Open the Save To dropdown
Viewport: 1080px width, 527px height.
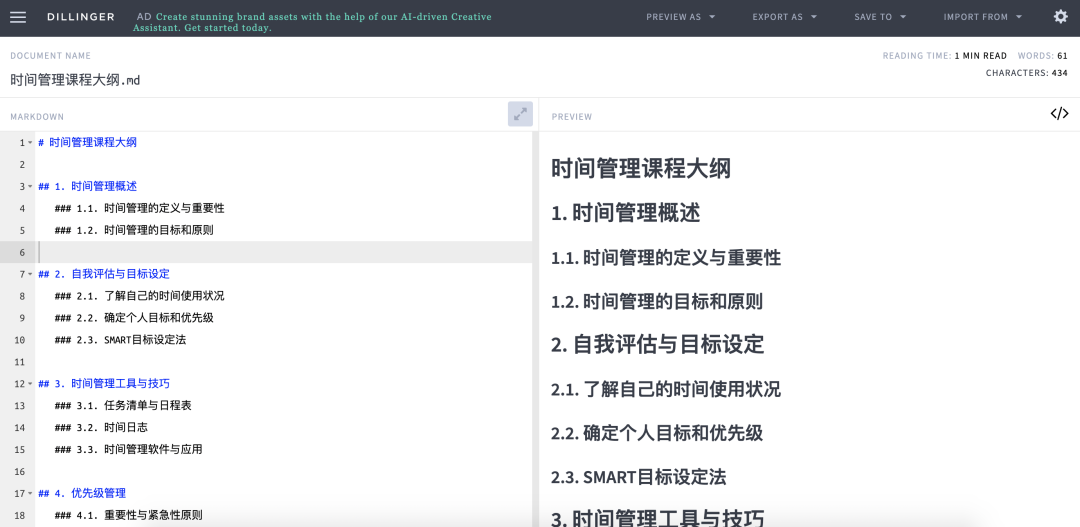pyautogui.click(x=880, y=17)
